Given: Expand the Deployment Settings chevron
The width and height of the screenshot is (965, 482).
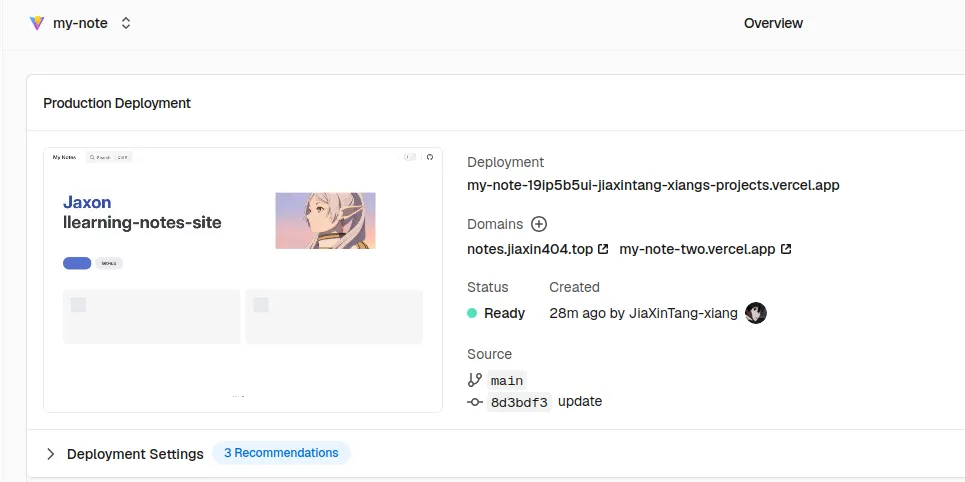Looking at the screenshot, I should 51,454.
